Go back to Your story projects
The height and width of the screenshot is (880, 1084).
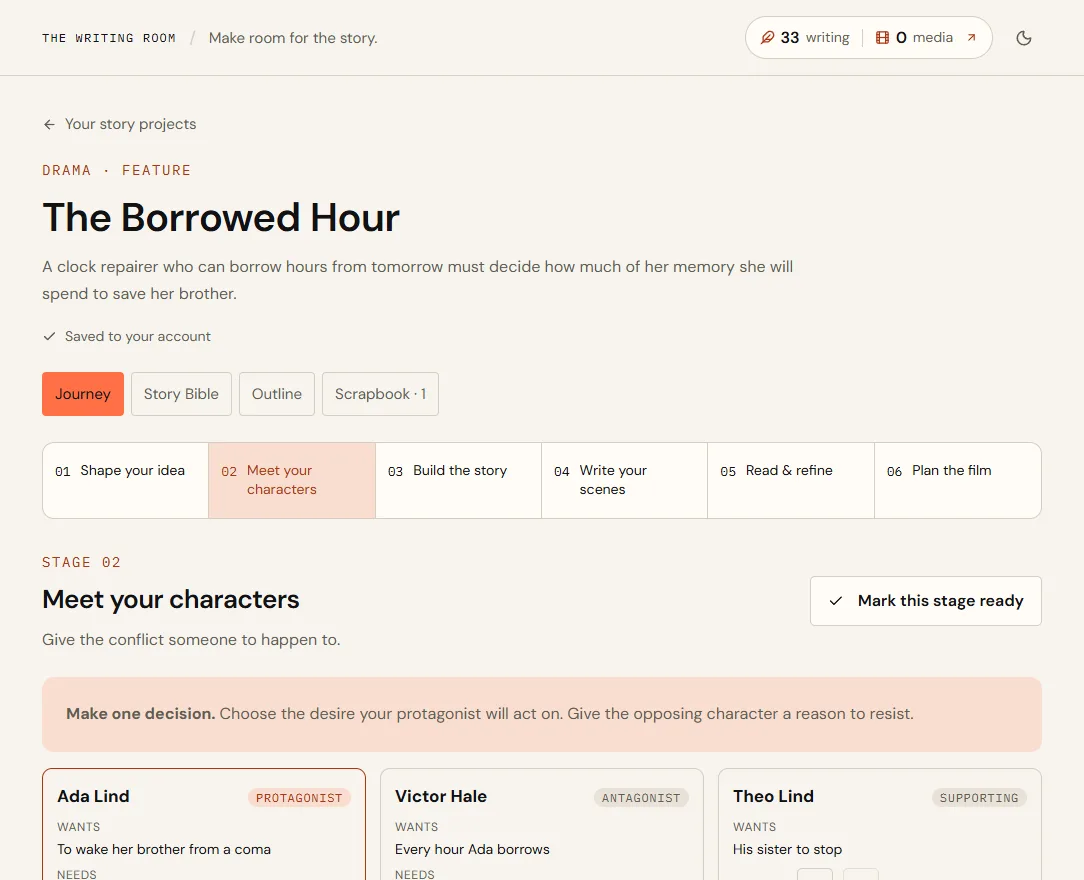(x=120, y=124)
